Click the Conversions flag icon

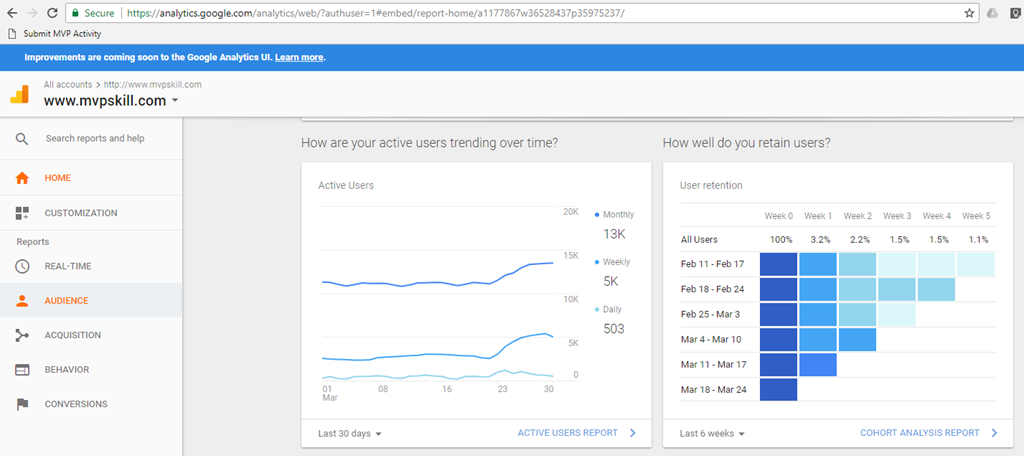22,404
